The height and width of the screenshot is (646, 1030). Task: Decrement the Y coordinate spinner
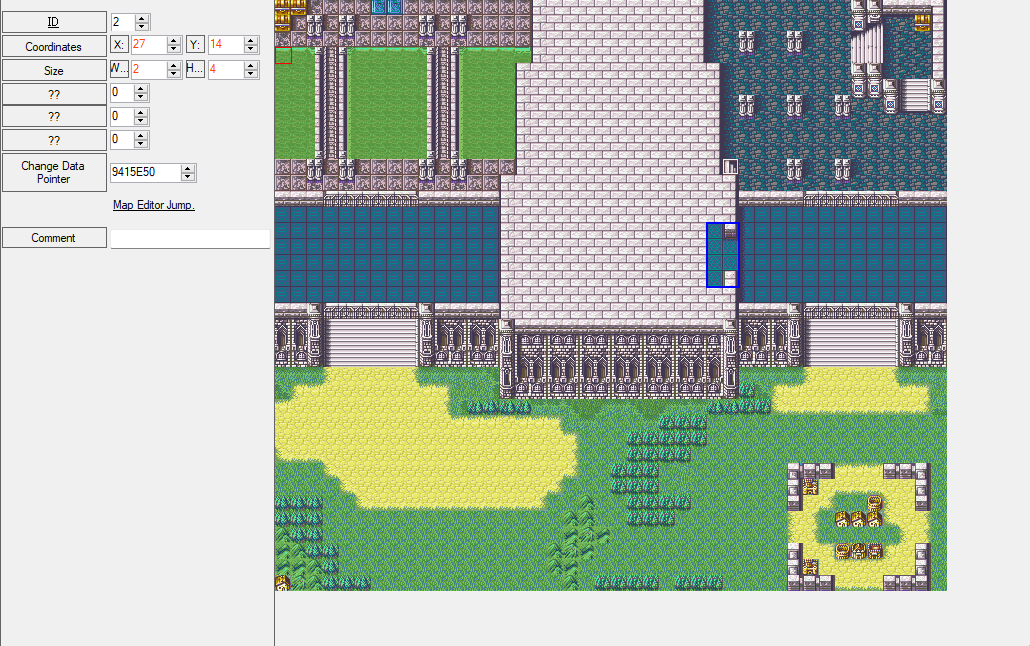(250, 49)
